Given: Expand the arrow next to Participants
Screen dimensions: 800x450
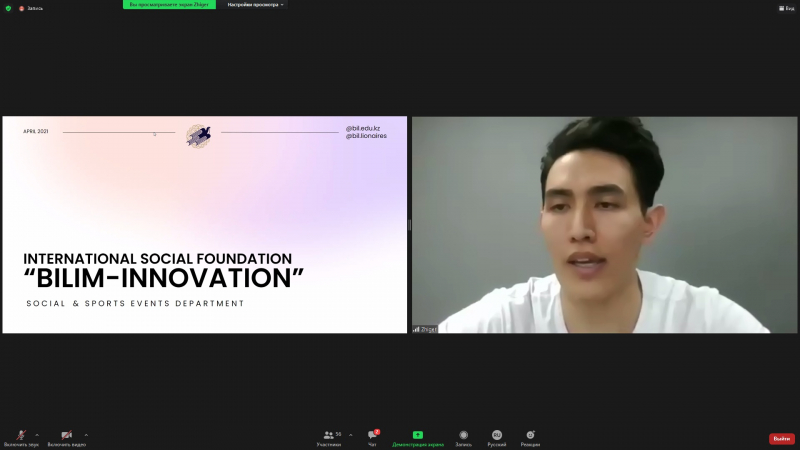Looking at the screenshot, I should pyautogui.click(x=350, y=435).
